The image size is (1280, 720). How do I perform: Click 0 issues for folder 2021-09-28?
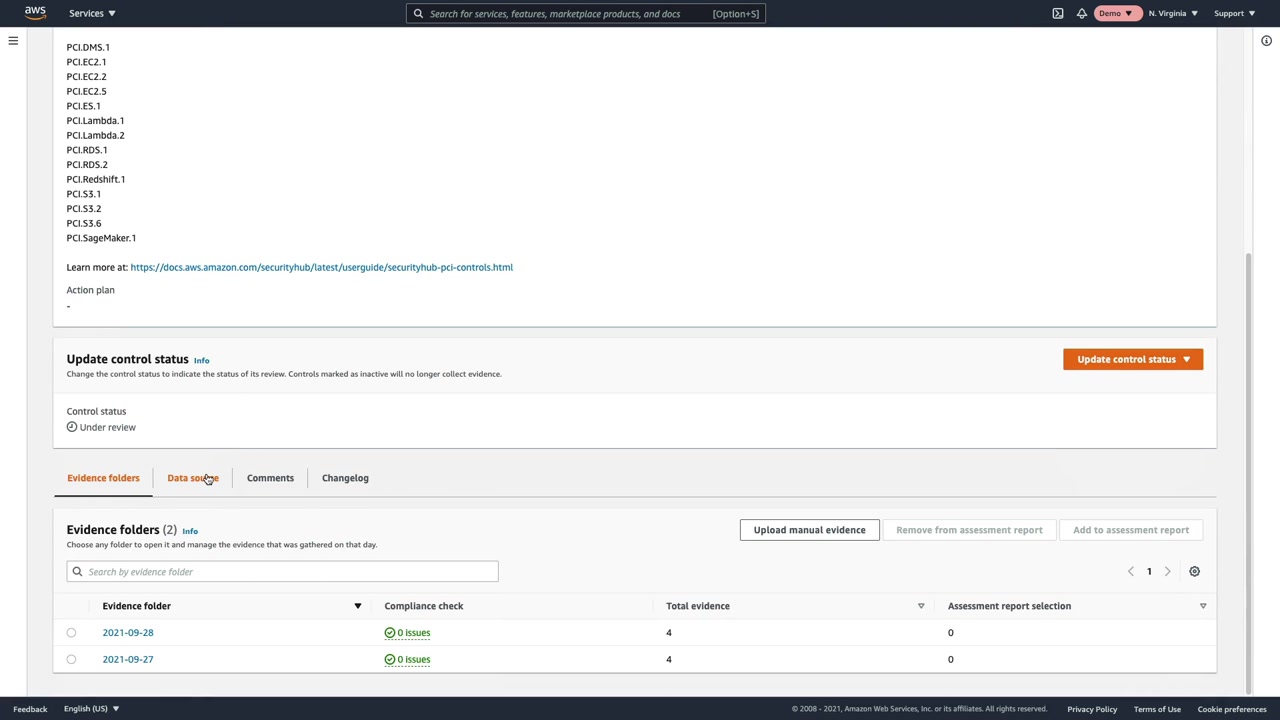click(407, 633)
